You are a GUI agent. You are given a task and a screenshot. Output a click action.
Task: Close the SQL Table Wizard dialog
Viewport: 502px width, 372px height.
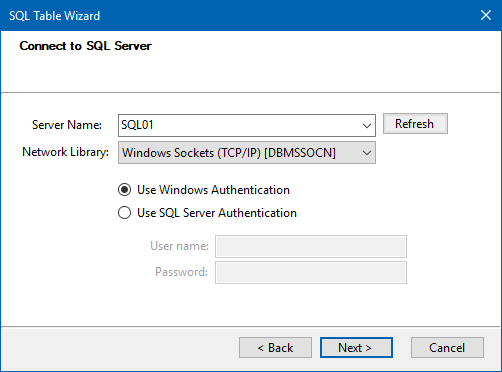486,15
